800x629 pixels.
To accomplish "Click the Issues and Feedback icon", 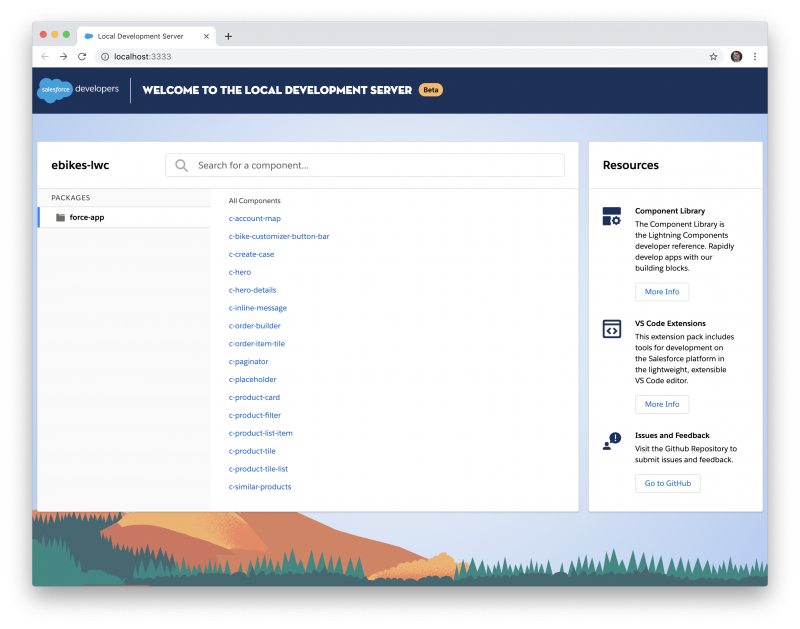I will (612, 441).
